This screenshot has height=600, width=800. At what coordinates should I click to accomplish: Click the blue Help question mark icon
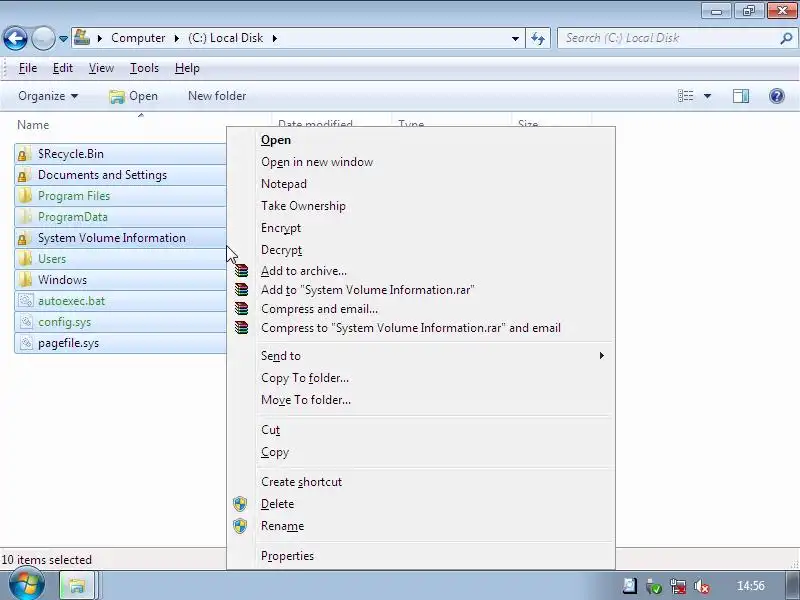777,96
